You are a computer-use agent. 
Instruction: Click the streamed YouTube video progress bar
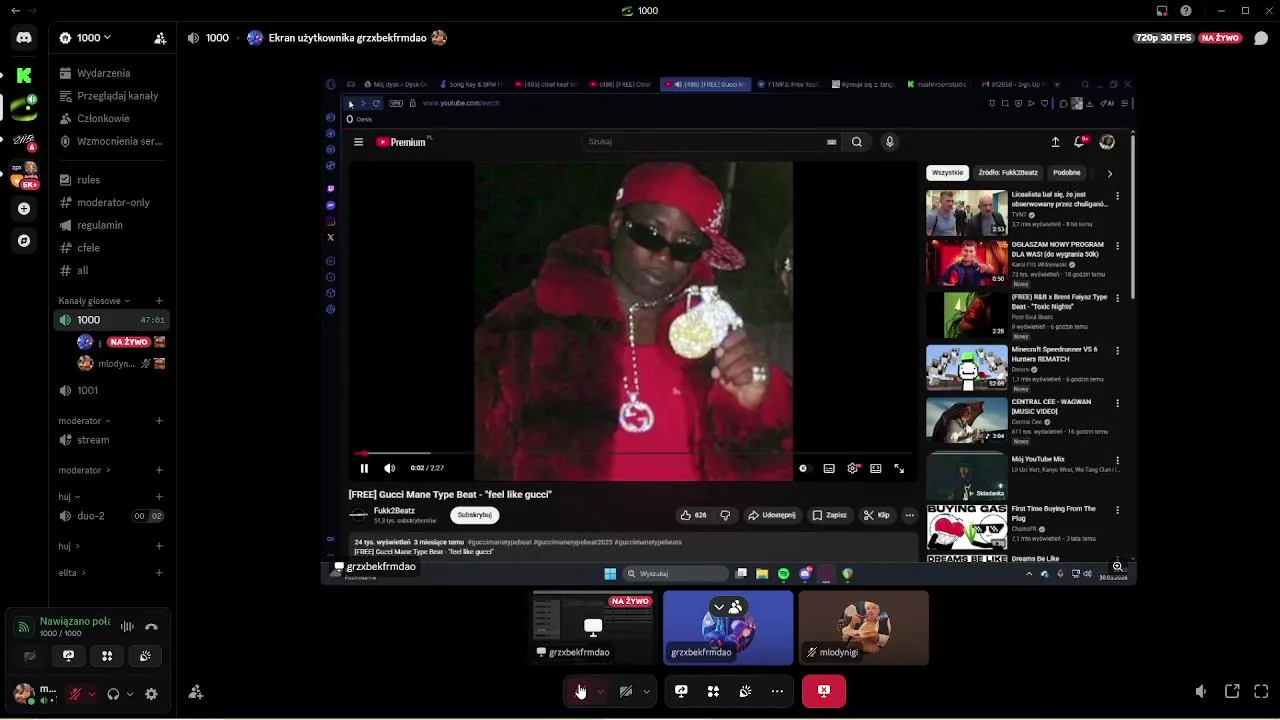tap(631, 453)
